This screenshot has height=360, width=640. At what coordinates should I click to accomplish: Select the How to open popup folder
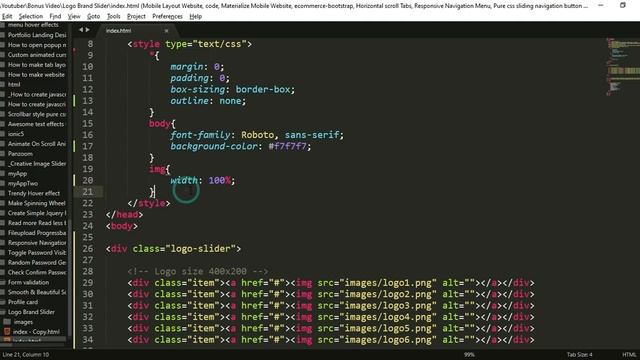coord(37,45)
